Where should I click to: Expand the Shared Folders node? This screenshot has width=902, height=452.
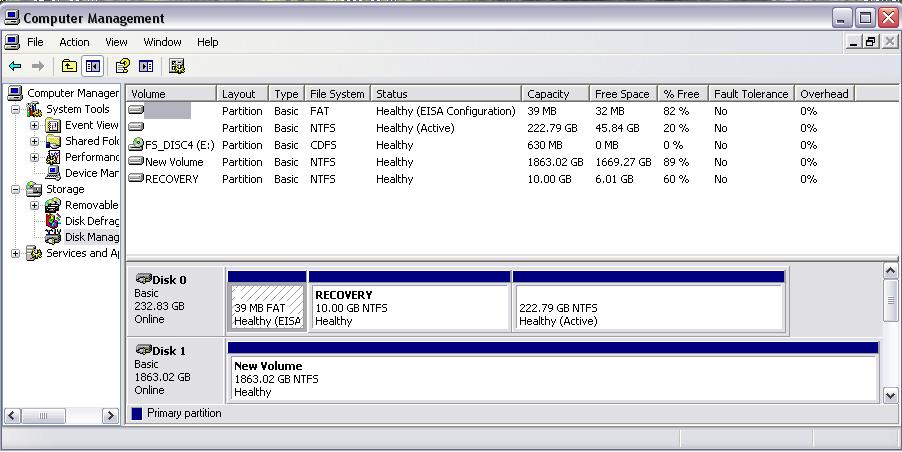[35, 141]
